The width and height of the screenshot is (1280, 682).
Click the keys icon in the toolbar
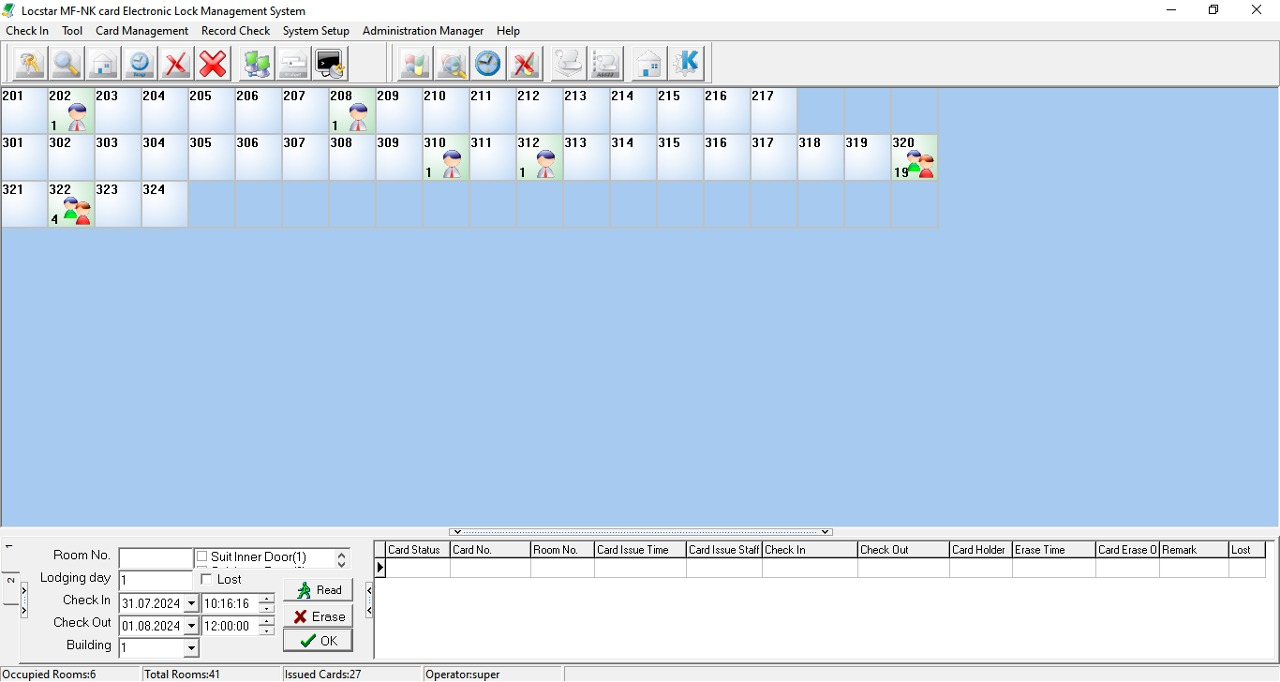[29, 64]
